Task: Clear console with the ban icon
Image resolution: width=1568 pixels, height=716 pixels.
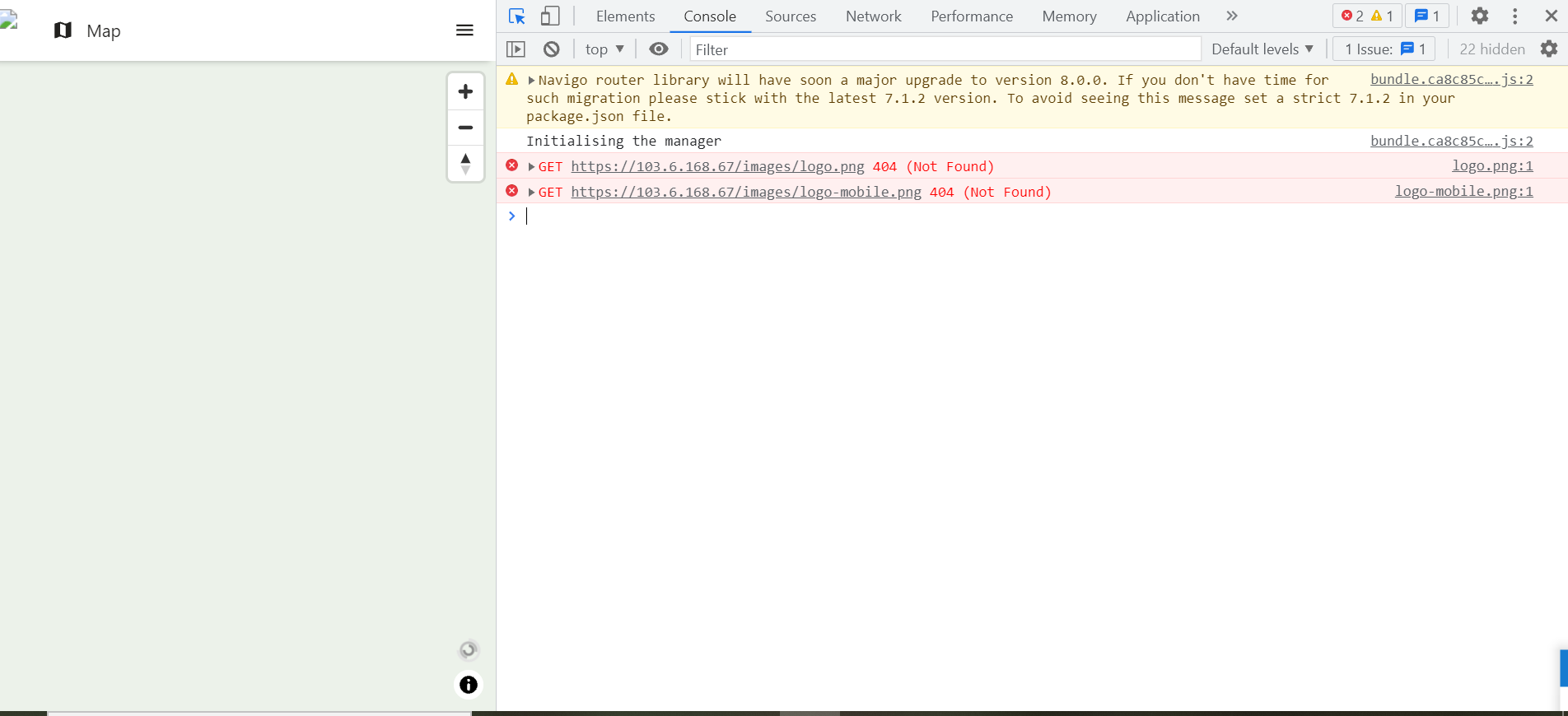Action: [x=552, y=49]
